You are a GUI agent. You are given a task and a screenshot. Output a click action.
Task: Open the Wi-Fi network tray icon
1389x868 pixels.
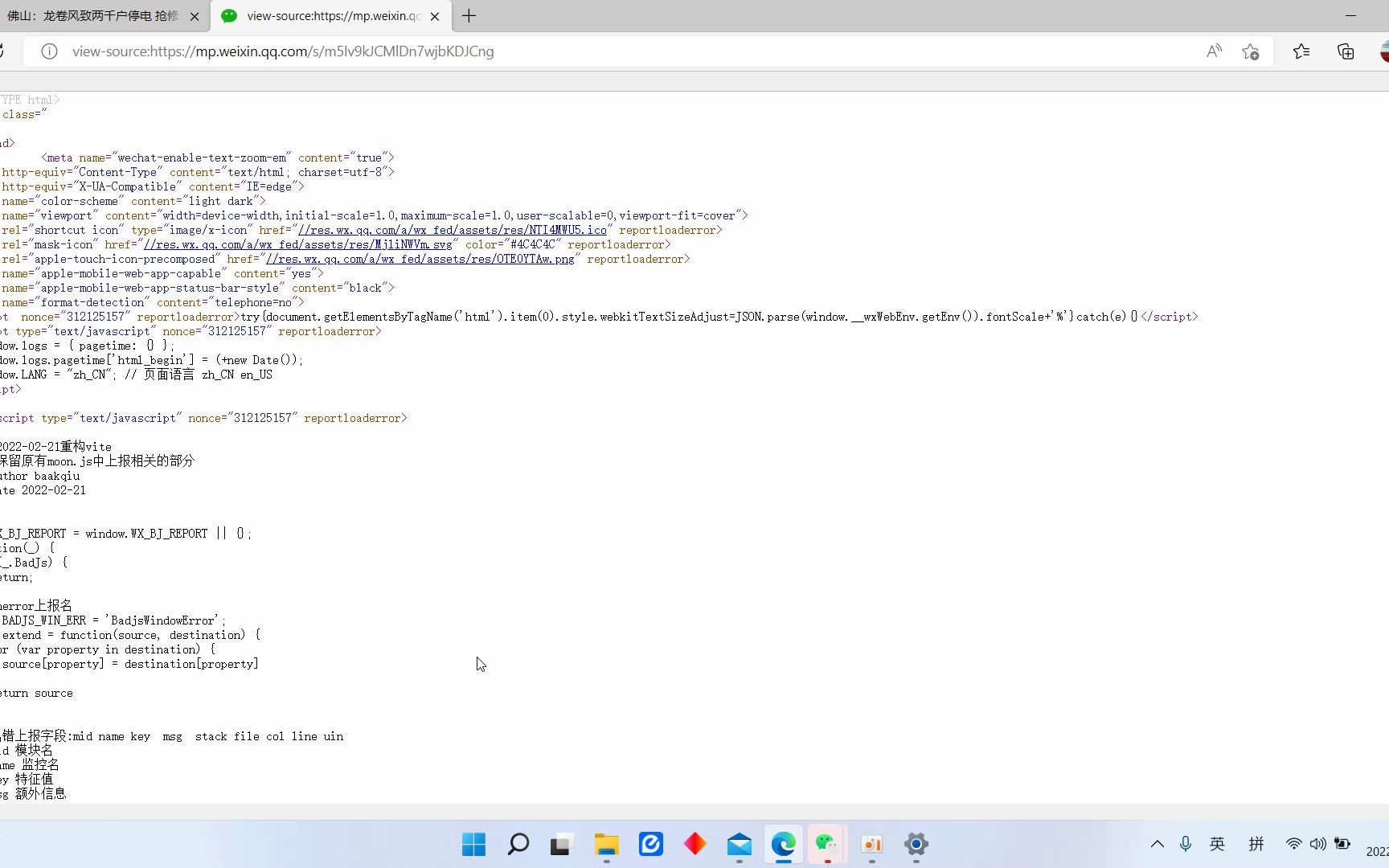click(1293, 844)
